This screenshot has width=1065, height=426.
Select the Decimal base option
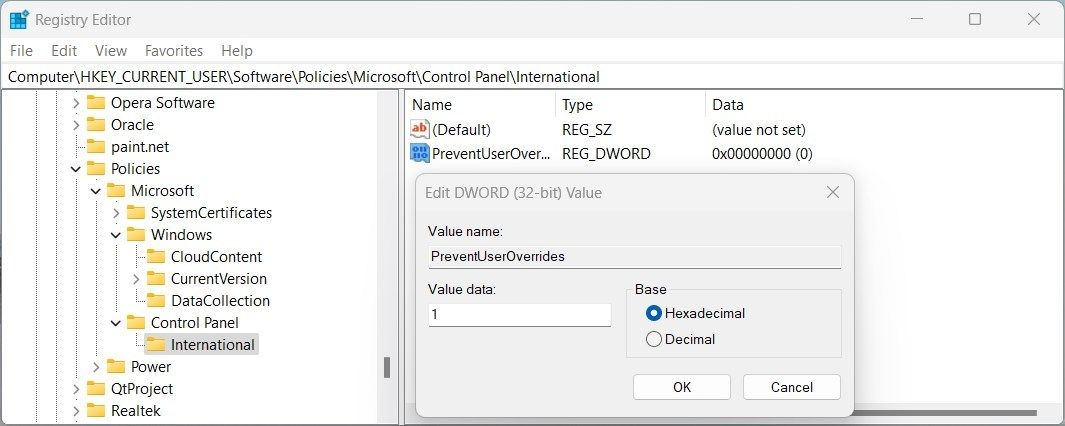point(654,339)
